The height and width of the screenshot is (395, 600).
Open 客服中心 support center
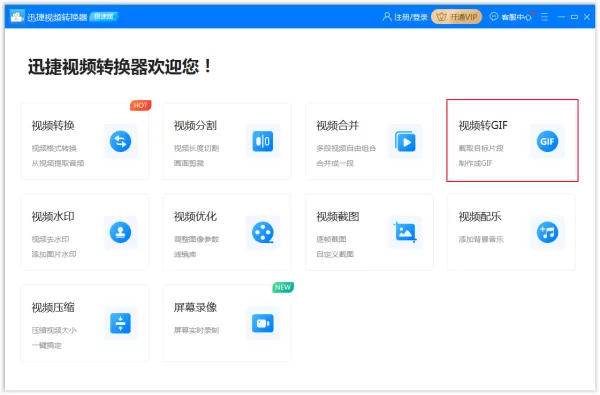point(517,17)
